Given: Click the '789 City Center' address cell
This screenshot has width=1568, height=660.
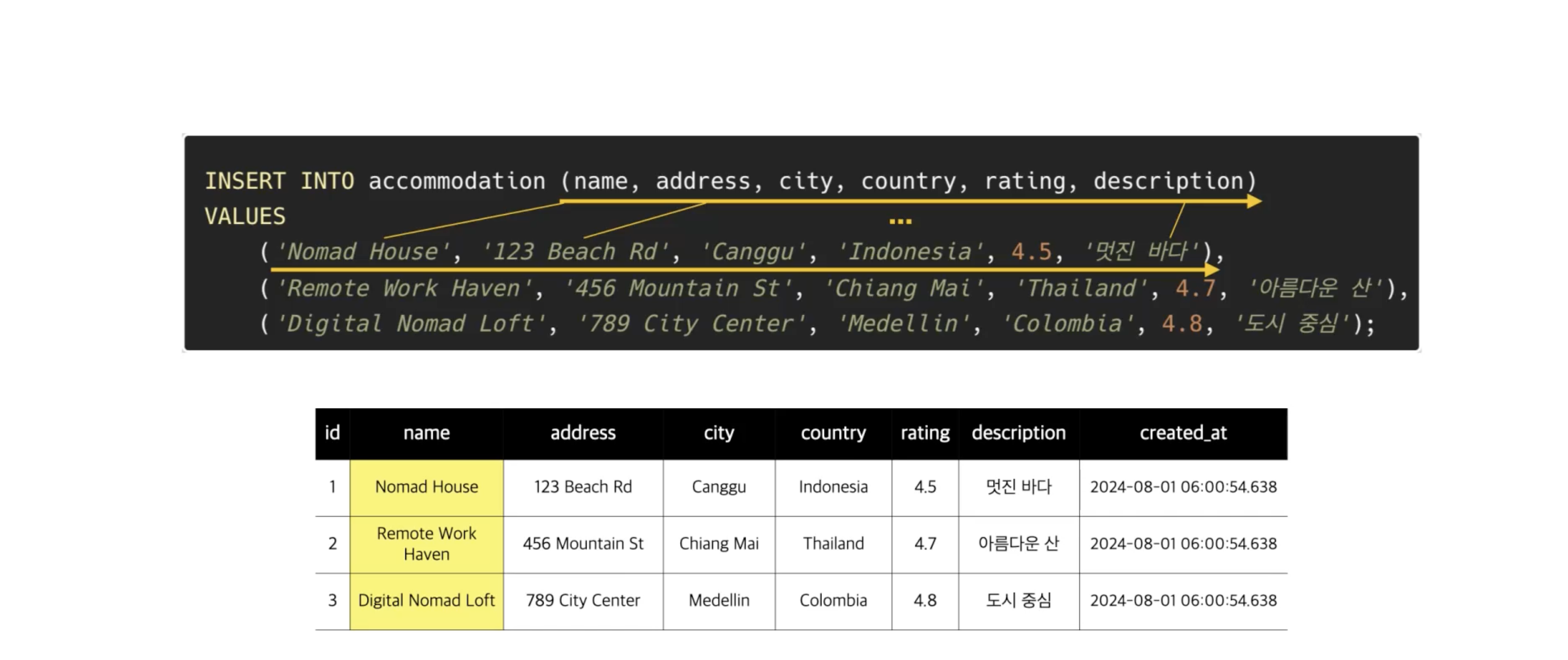Looking at the screenshot, I should tap(583, 601).
